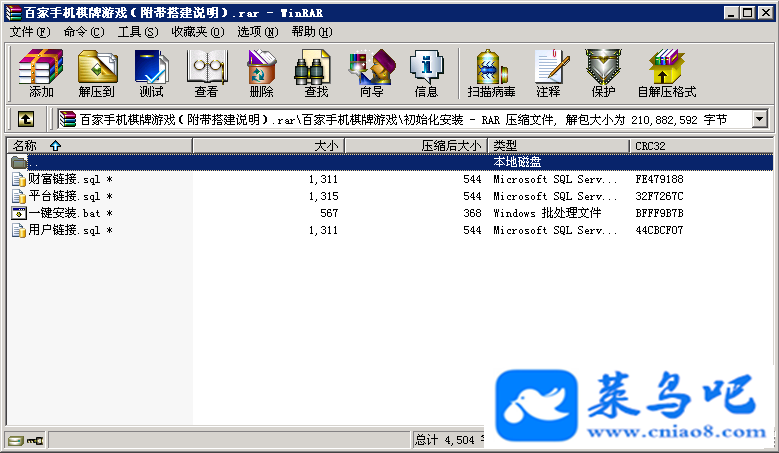Click the key password icon in status bar
This screenshot has width=779, height=453.
pos(35,440)
